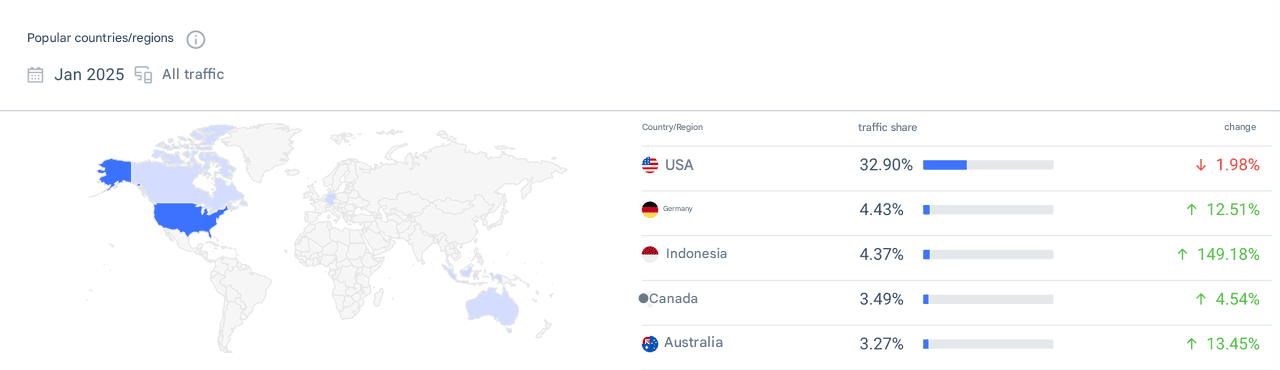
Task: Click the calendar icon beside Jan 2025
Action: [35, 74]
